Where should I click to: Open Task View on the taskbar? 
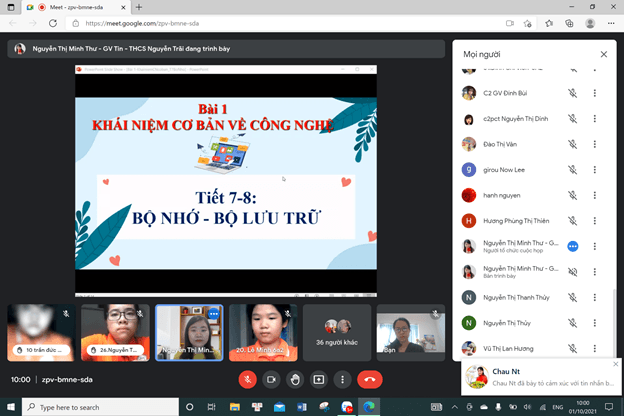point(211,407)
